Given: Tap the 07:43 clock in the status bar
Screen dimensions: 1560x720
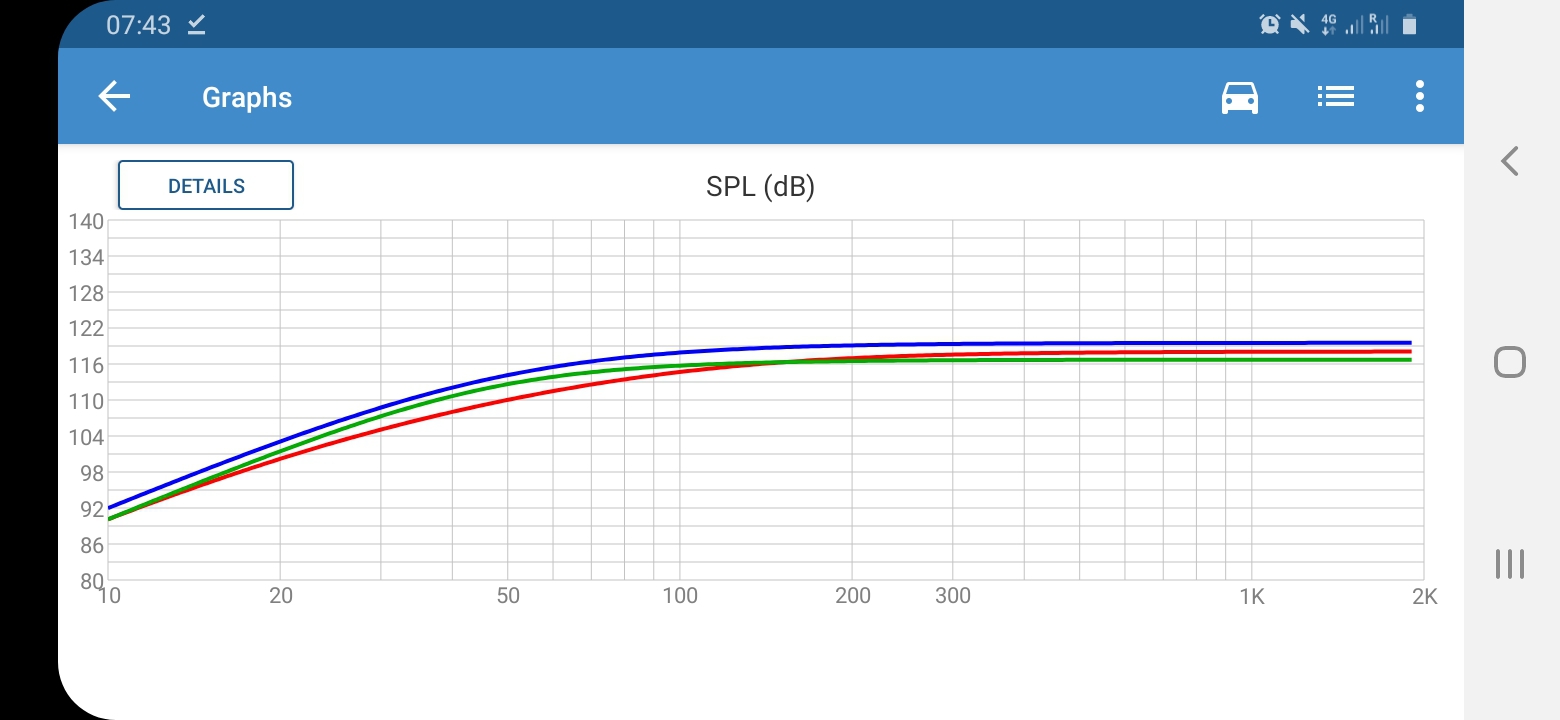Looking at the screenshot, I should click(x=139, y=25).
